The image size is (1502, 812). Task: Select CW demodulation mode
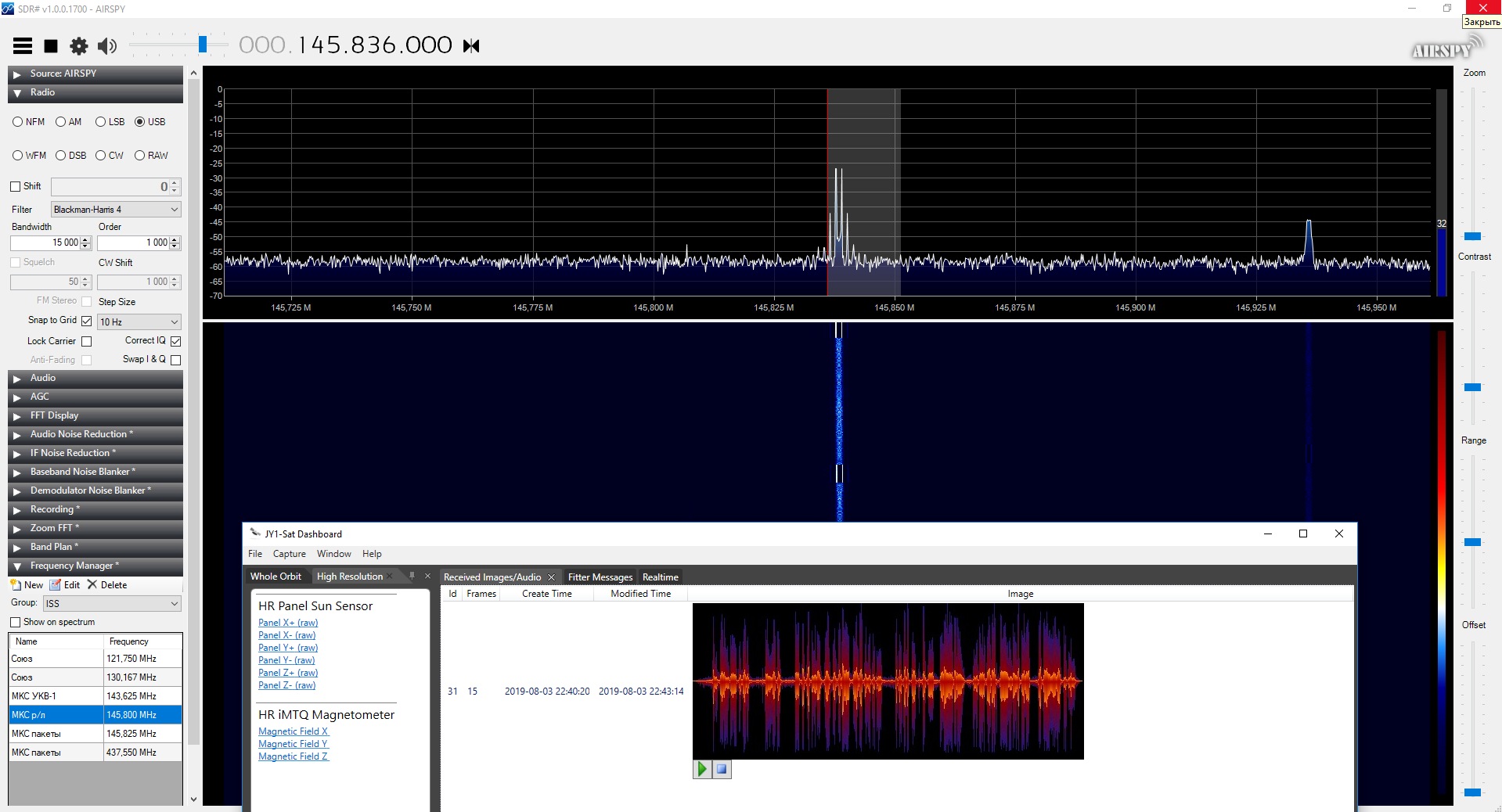tap(110, 156)
